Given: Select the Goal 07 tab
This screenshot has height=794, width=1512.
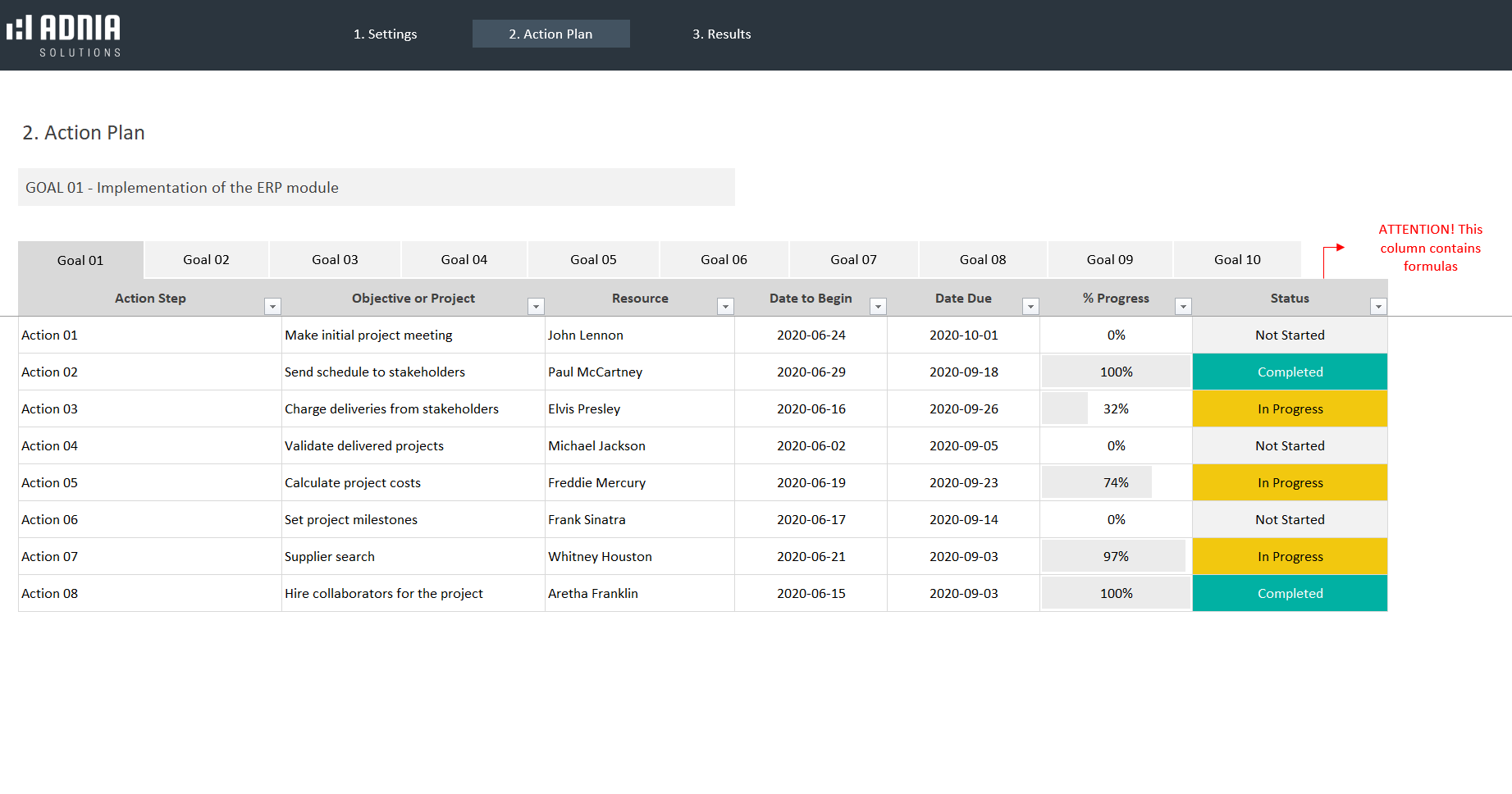Looking at the screenshot, I should (853, 260).
